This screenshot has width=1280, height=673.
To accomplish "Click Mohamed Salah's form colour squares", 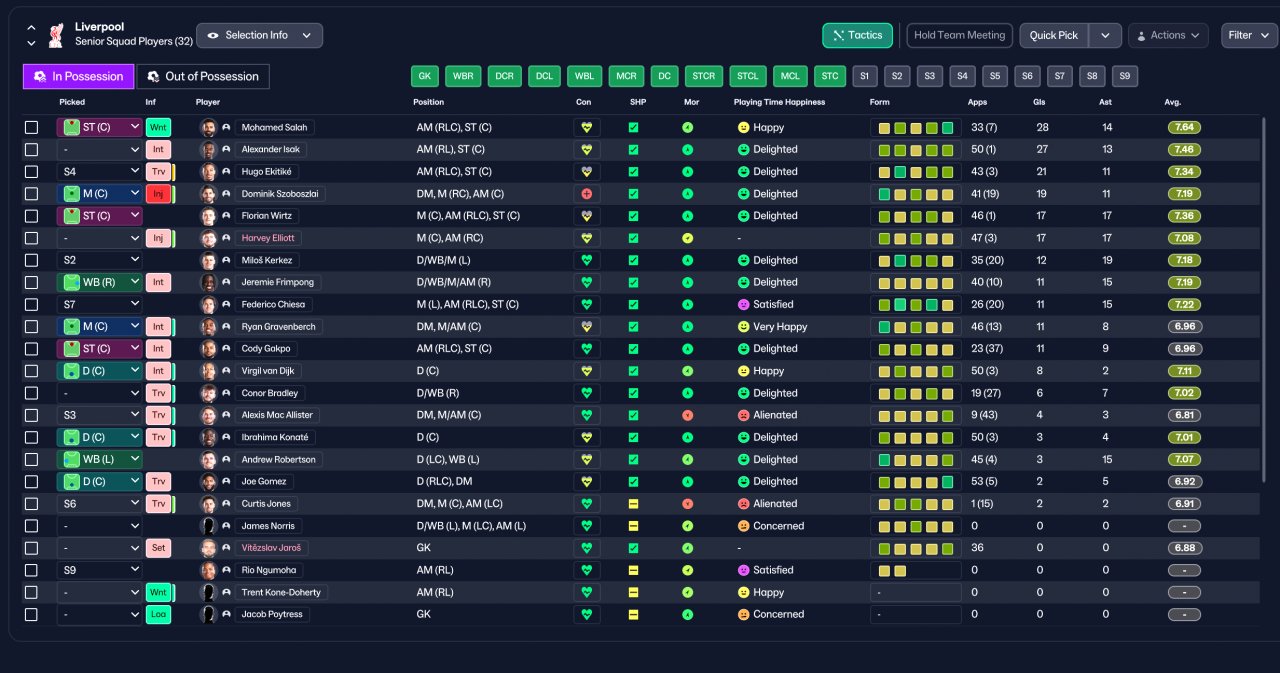I will tap(915, 128).
